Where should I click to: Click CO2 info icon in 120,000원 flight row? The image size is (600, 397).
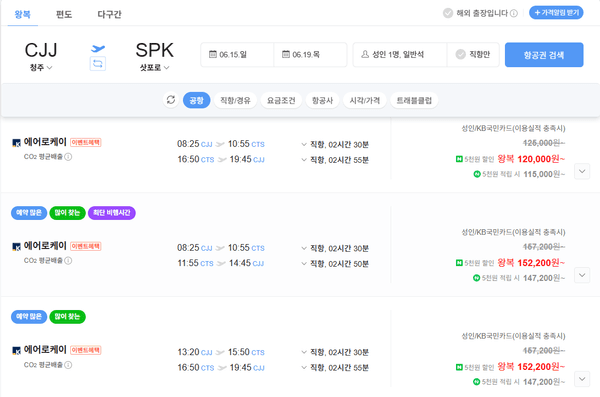coord(68,157)
